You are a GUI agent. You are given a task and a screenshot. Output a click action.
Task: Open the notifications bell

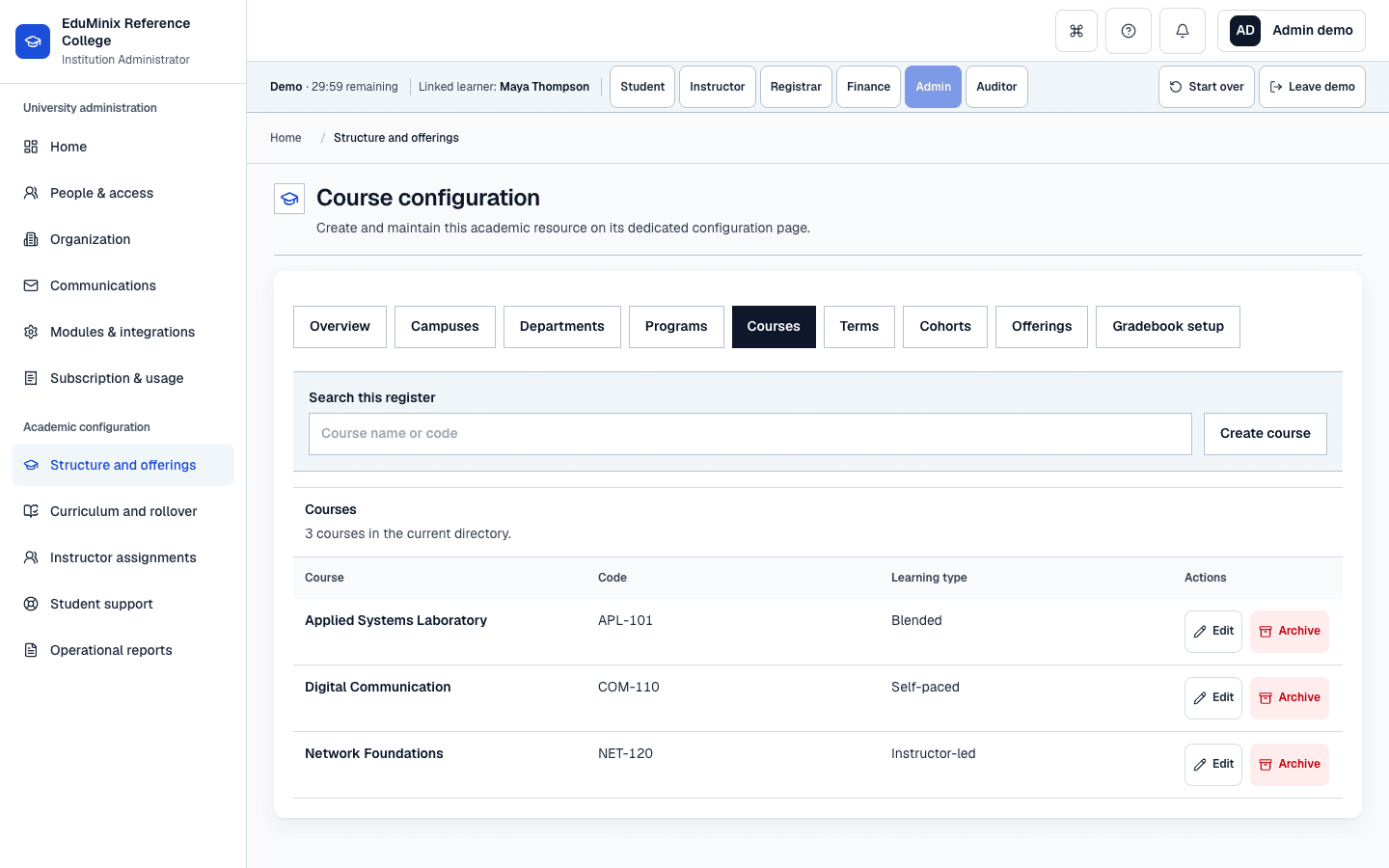1183,31
